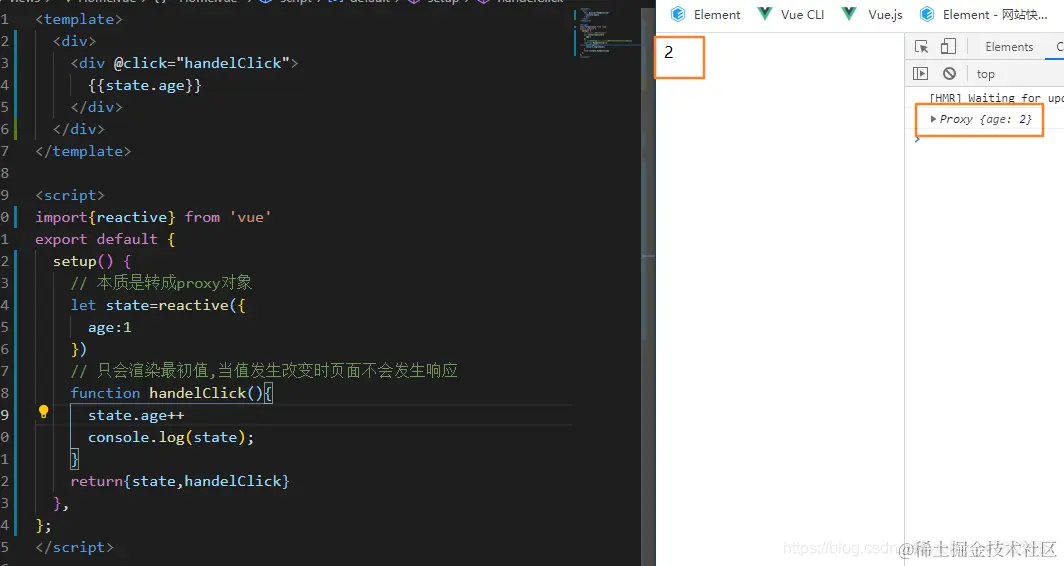Click the inspect element picker icon
Image resolution: width=1064 pixels, height=566 pixels.
(x=921, y=46)
